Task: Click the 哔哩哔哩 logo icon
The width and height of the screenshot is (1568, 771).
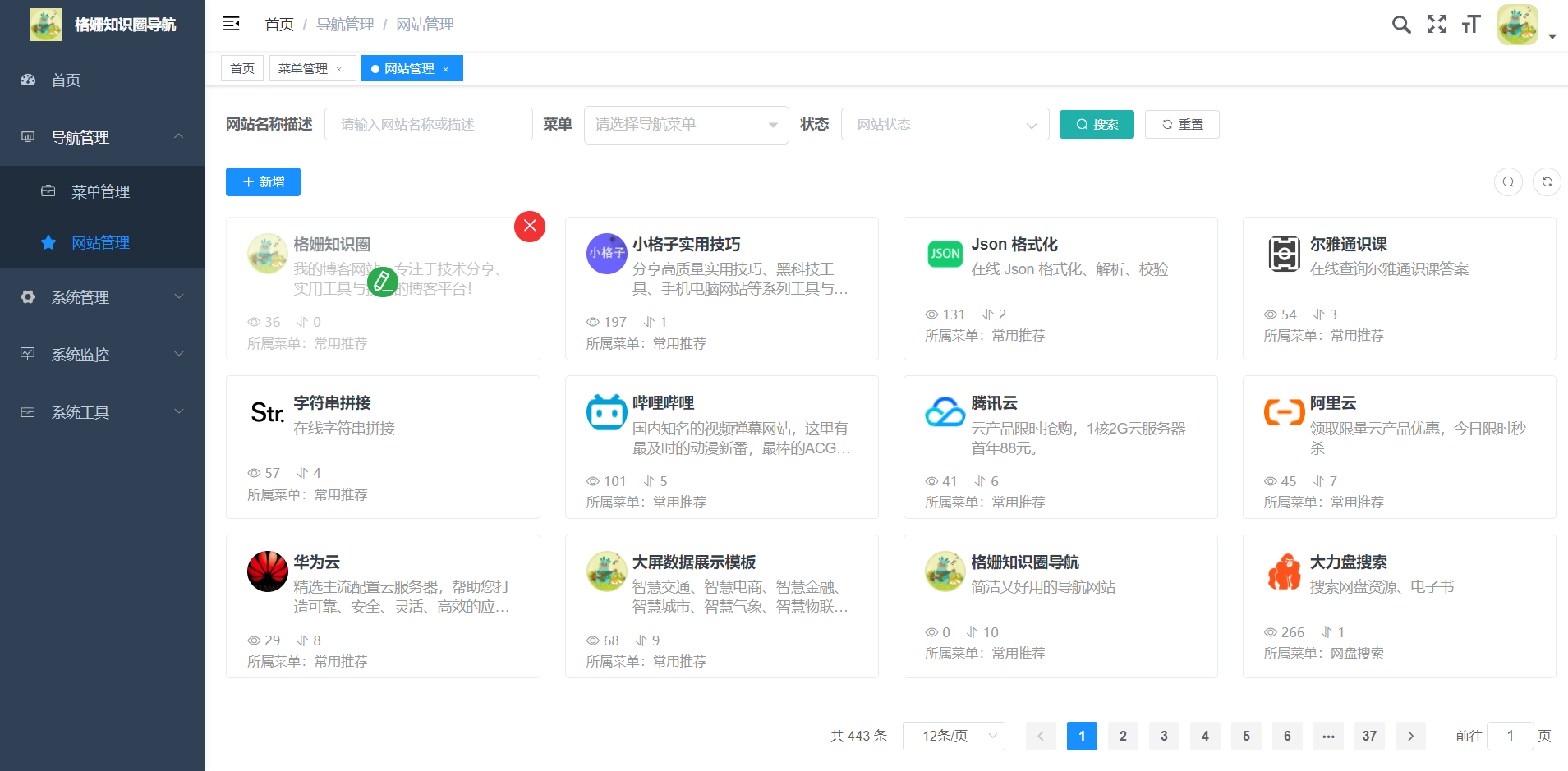Action: [606, 412]
